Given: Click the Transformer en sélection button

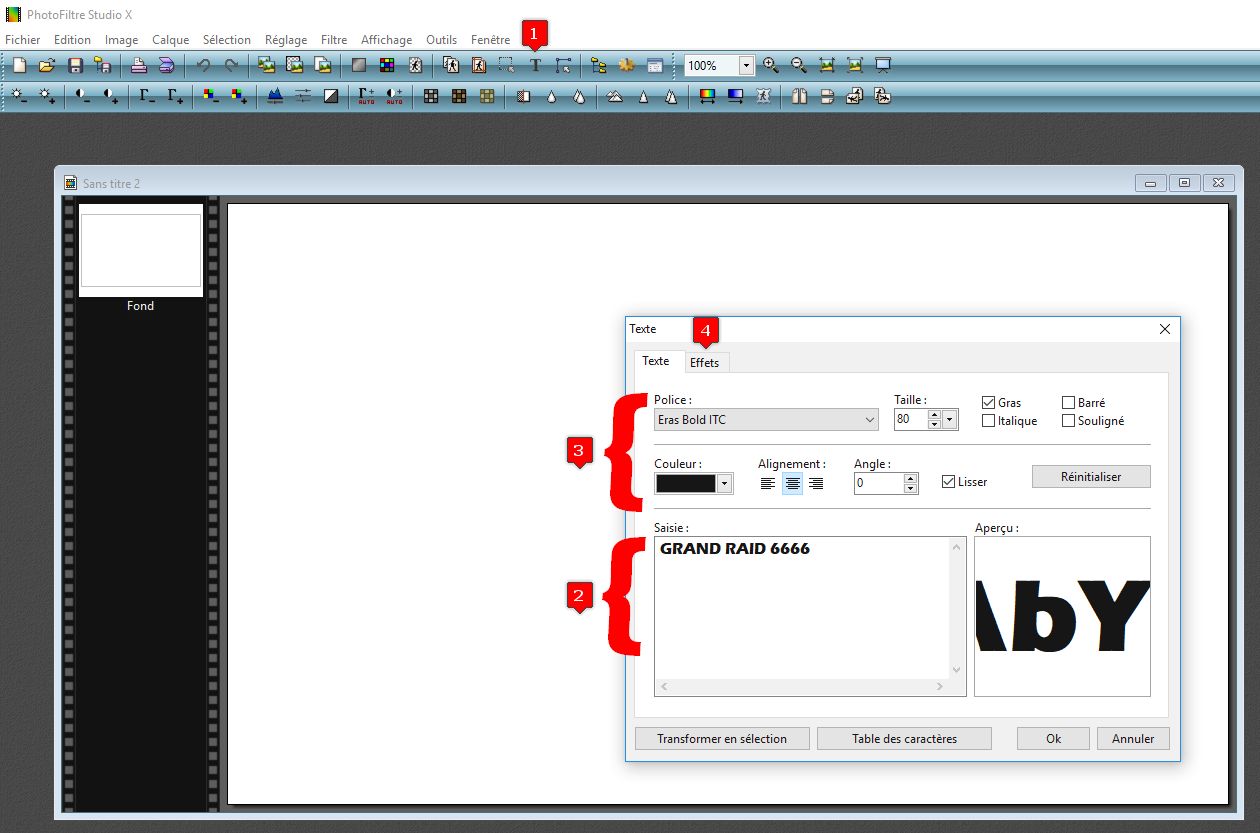Looking at the screenshot, I should point(721,739).
